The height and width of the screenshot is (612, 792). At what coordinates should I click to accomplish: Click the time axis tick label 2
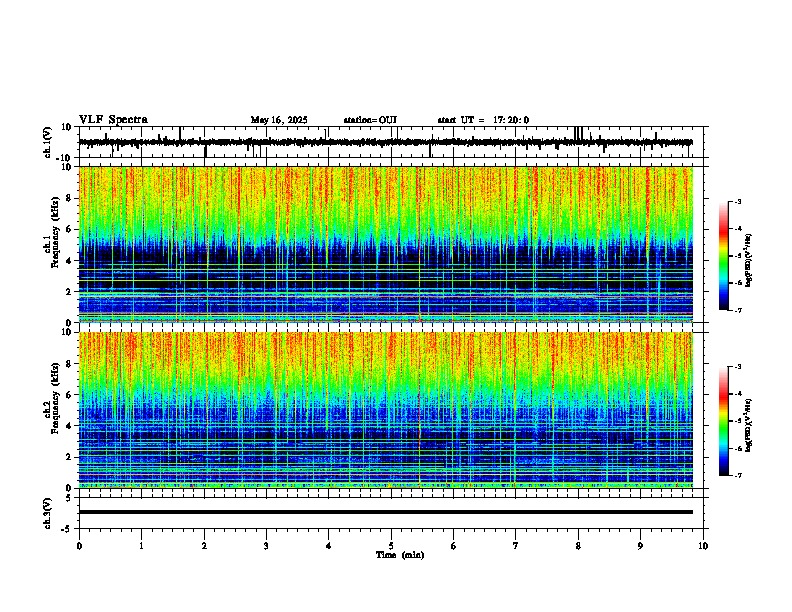coord(204,546)
